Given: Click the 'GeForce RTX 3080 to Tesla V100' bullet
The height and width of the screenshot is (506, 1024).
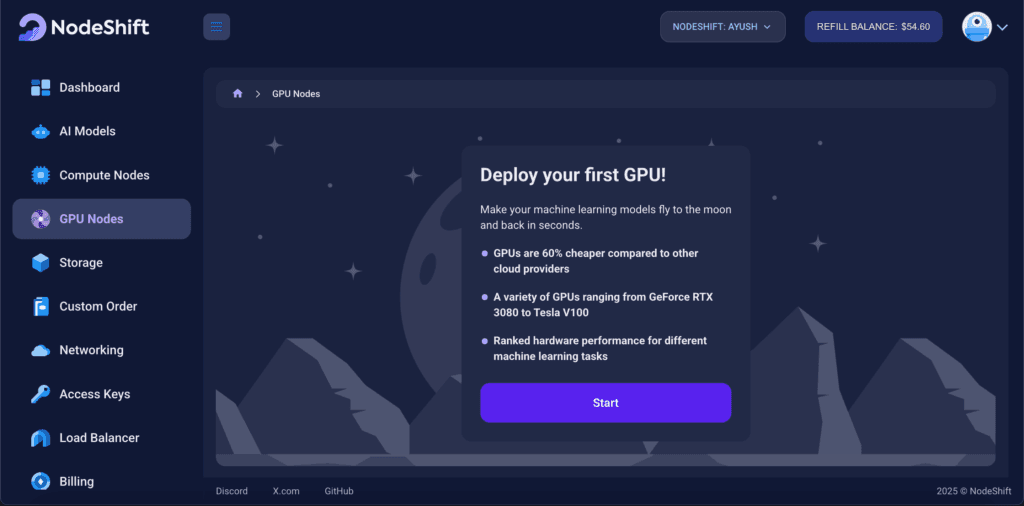Looking at the screenshot, I should point(603,304).
